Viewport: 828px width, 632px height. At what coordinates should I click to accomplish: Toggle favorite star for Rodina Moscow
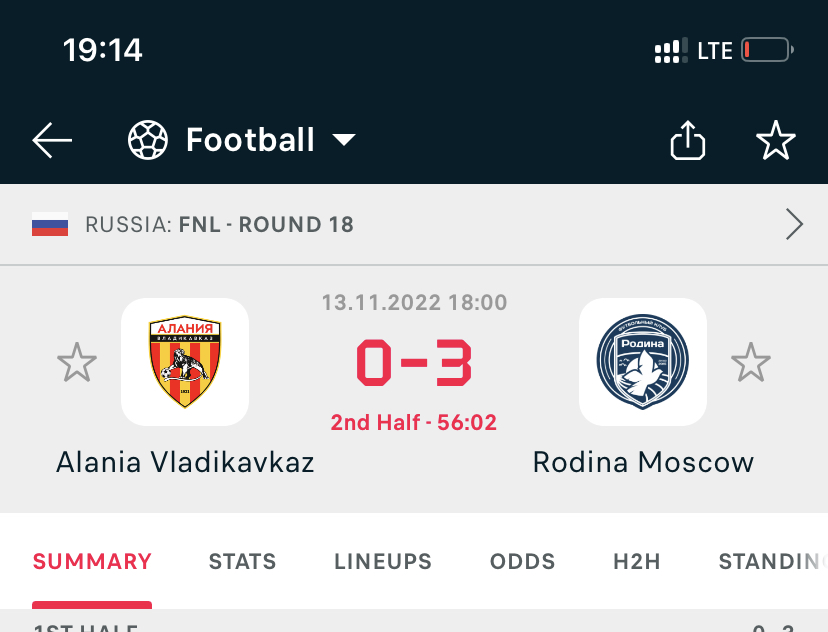751,362
